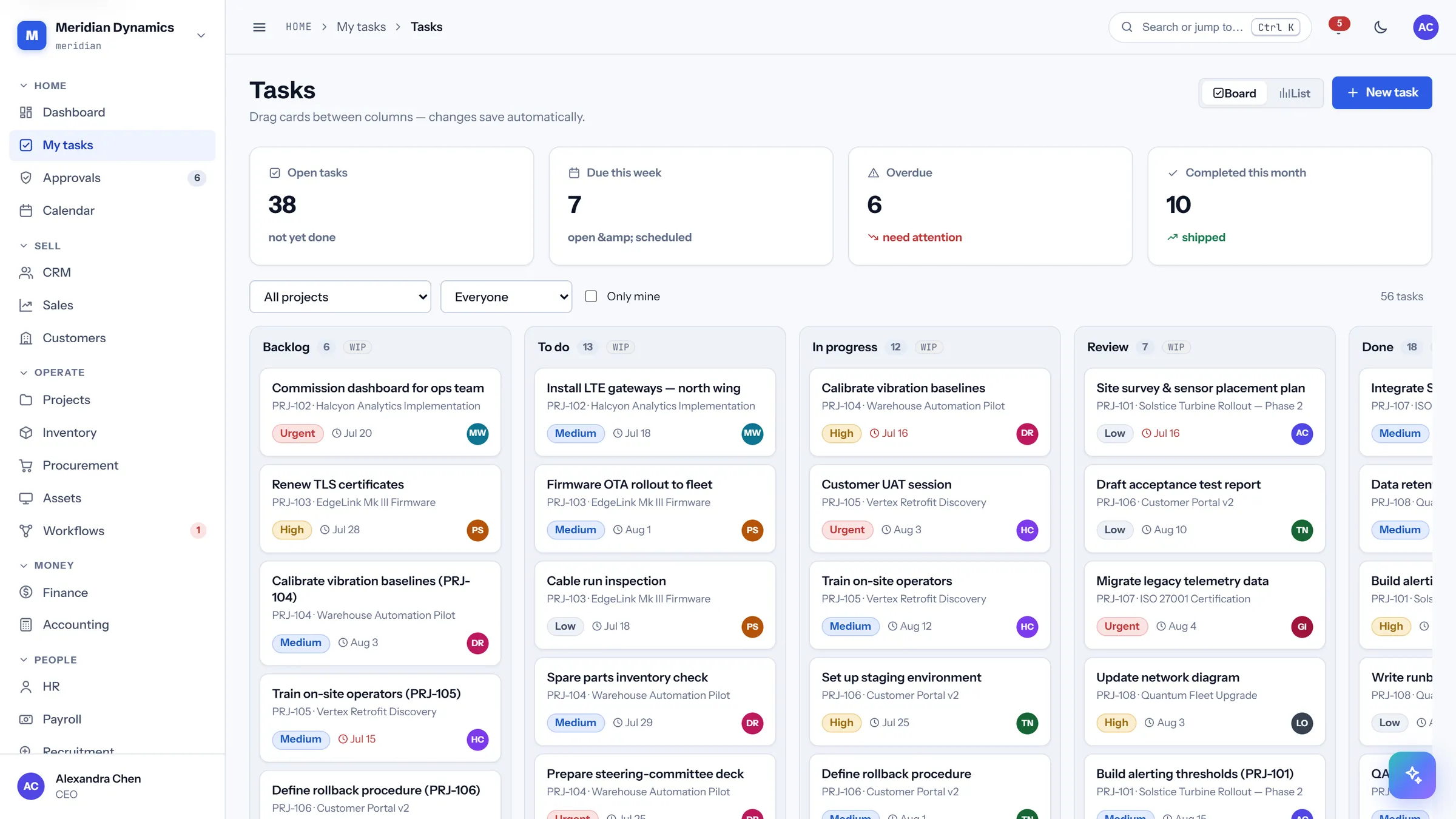Click the New task button
The image size is (1456, 819).
click(x=1382, y=93)
